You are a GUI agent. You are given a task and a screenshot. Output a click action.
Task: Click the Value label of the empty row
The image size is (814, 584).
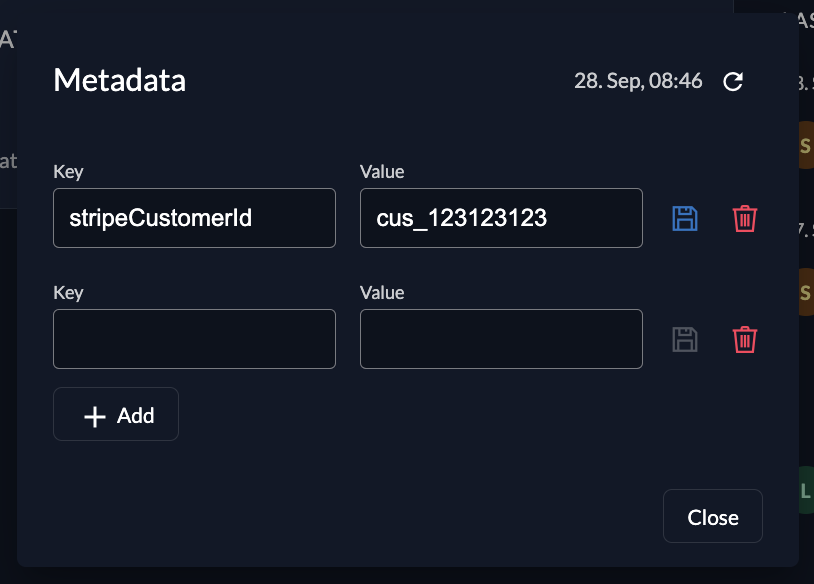382,293
